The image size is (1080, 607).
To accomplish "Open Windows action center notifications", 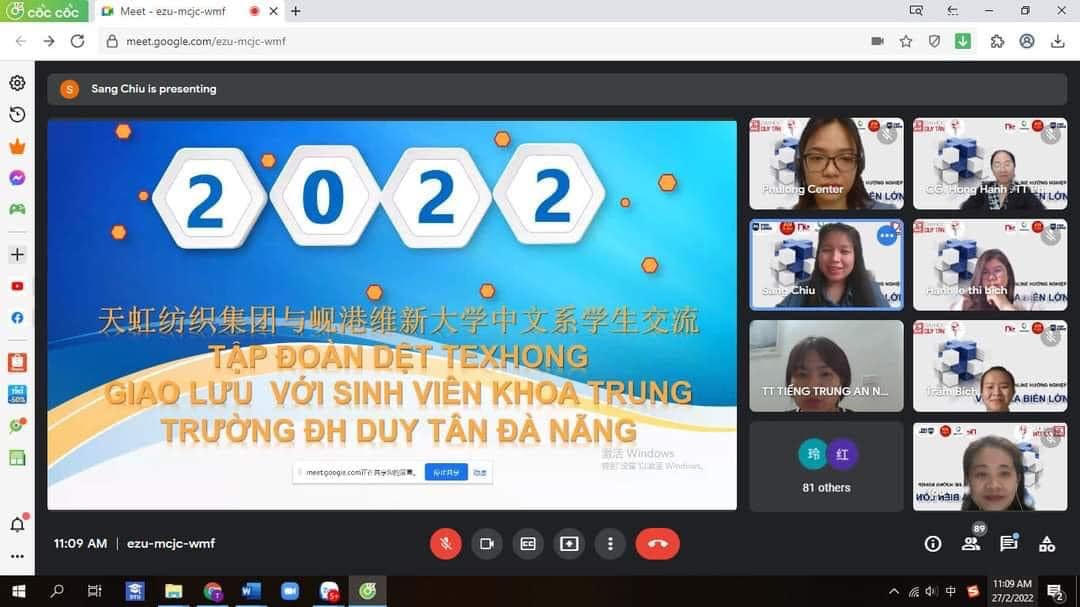I will tap(1055, 591).
